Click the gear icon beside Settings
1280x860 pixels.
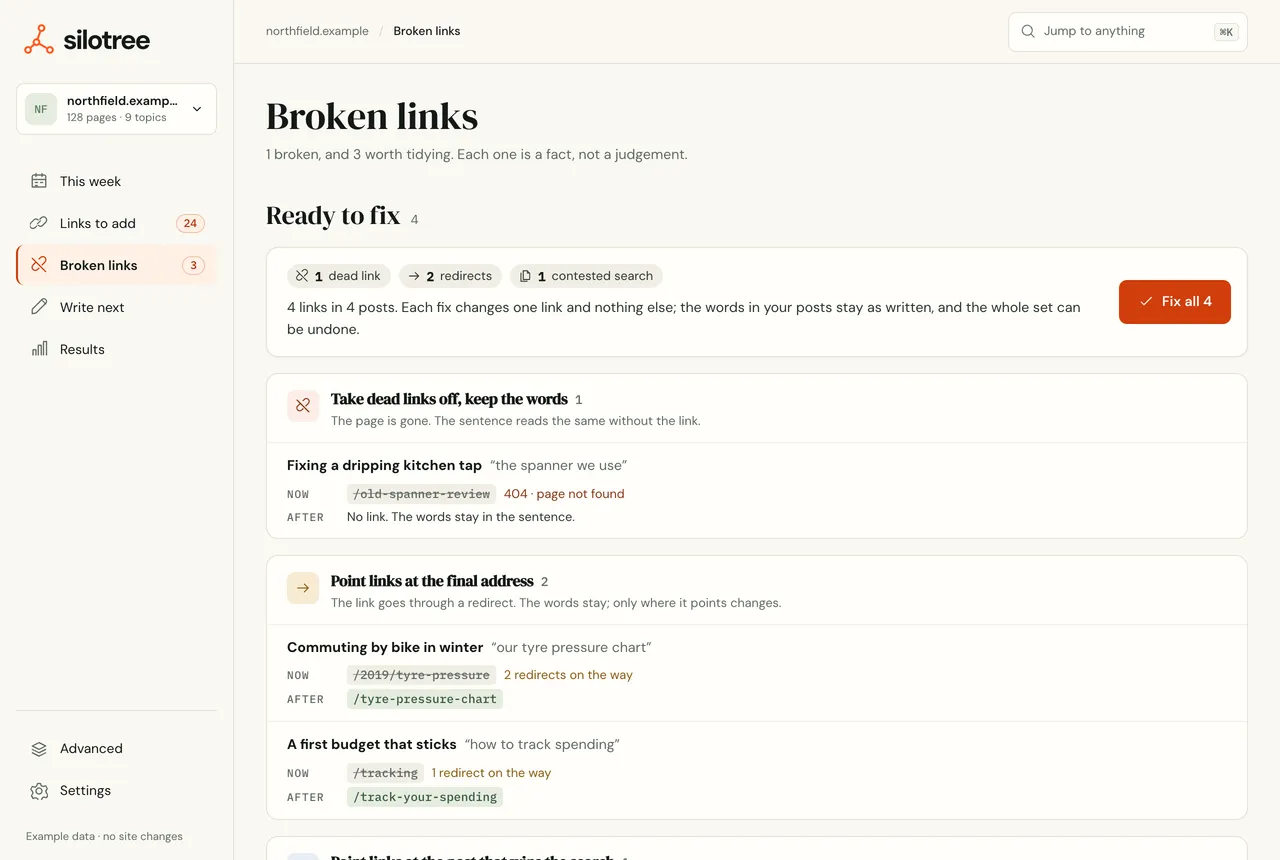coord(39,790)
